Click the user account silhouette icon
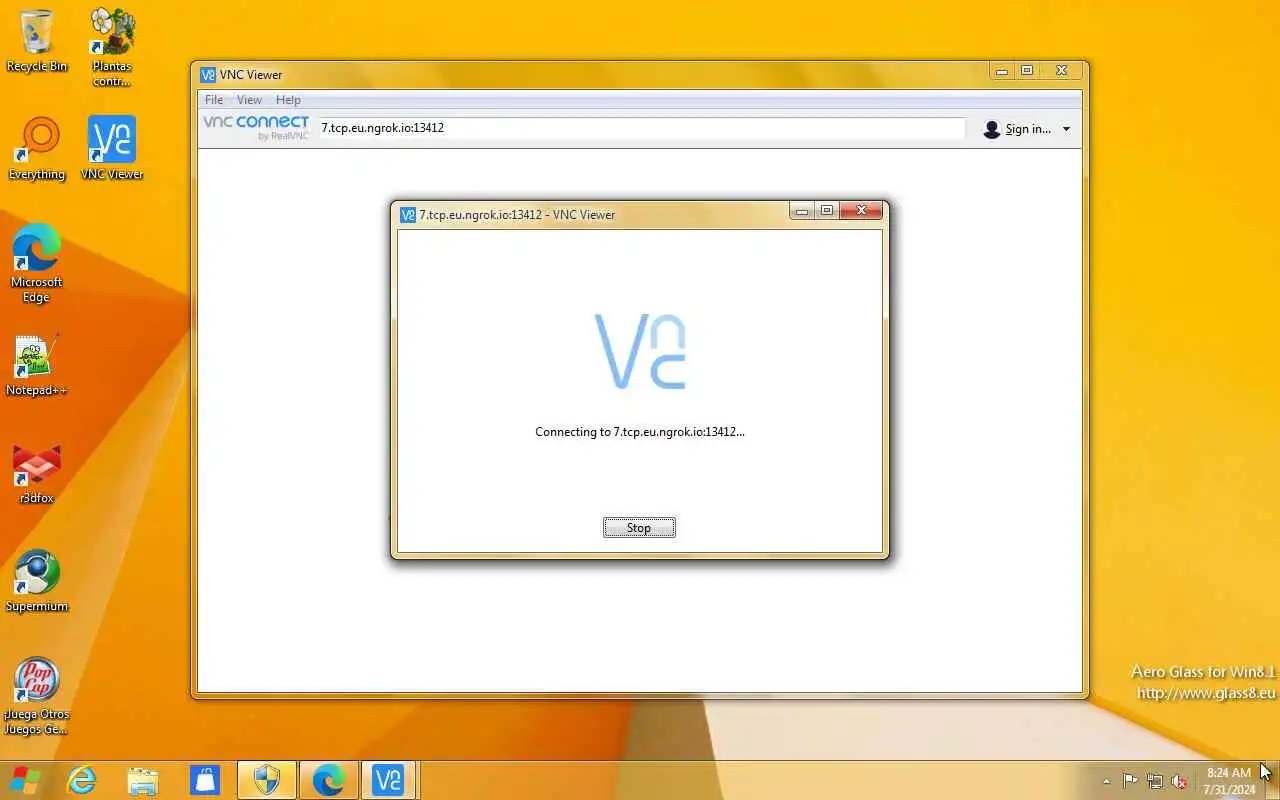Image resolution: width=1280 pixels, height=800 pixels. tap(992, 129)
